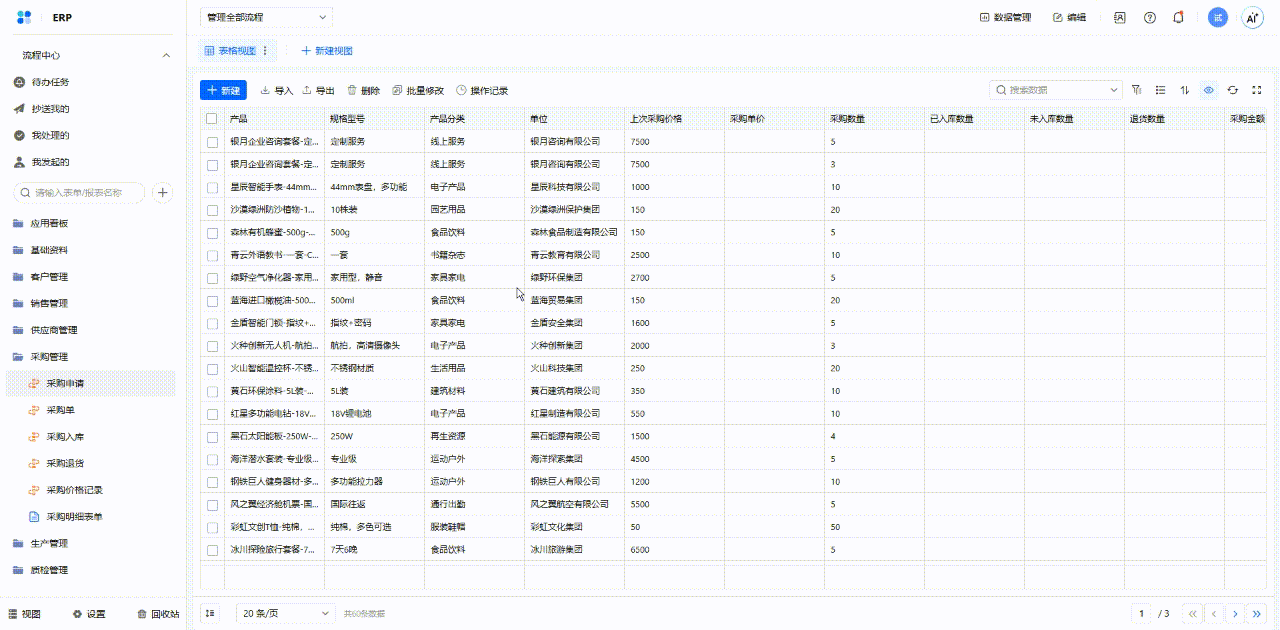The width and height of the screenshot is (1280, 630).
Task: Open the help question mark icon
Action: pyautogui.click(x=1150, y=17)
